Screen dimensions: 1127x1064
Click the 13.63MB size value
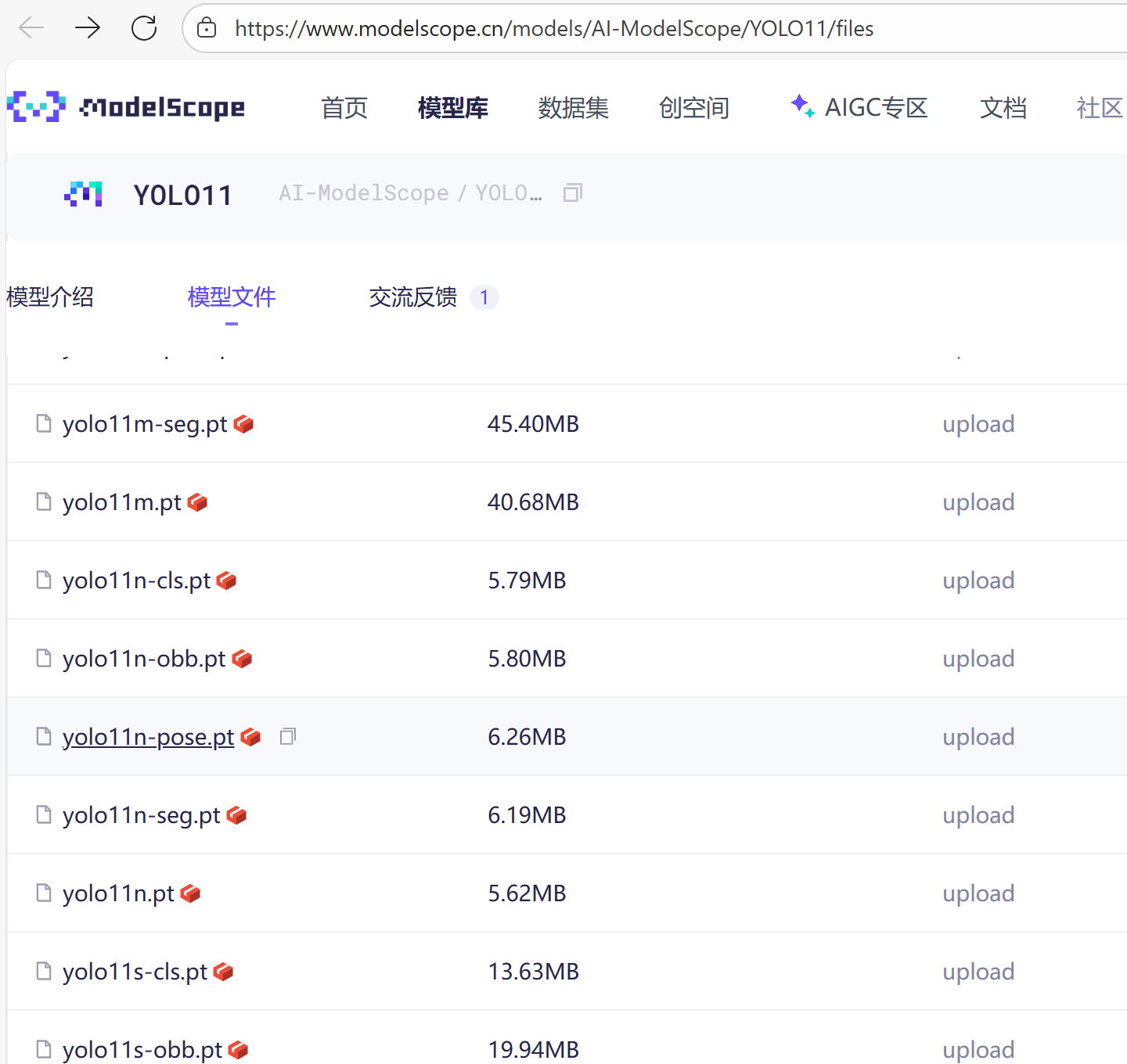click(x=533, y=972)
